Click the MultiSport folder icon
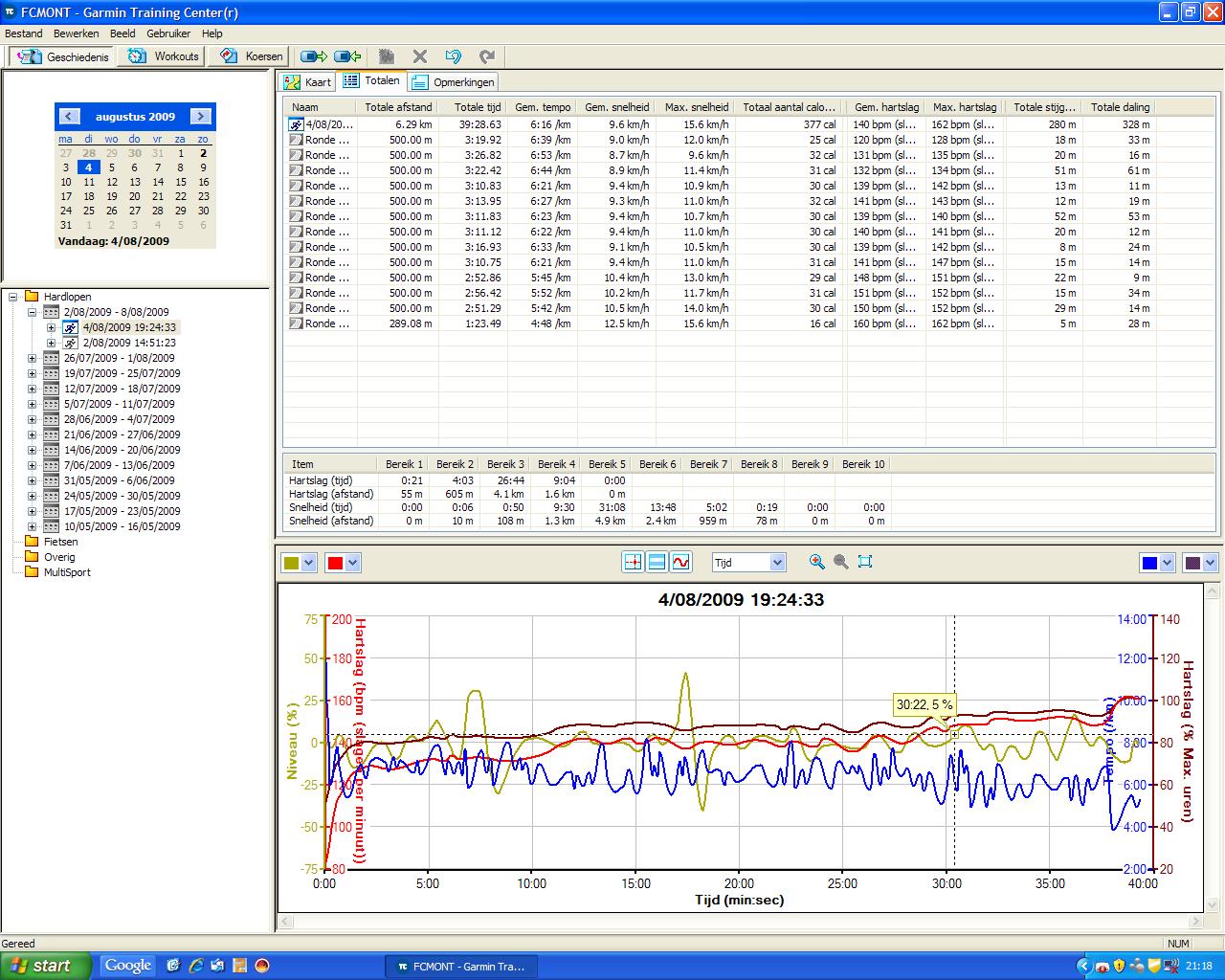Image resolution: width=1225 pixels, height=980 pixels. coord(32,572)
